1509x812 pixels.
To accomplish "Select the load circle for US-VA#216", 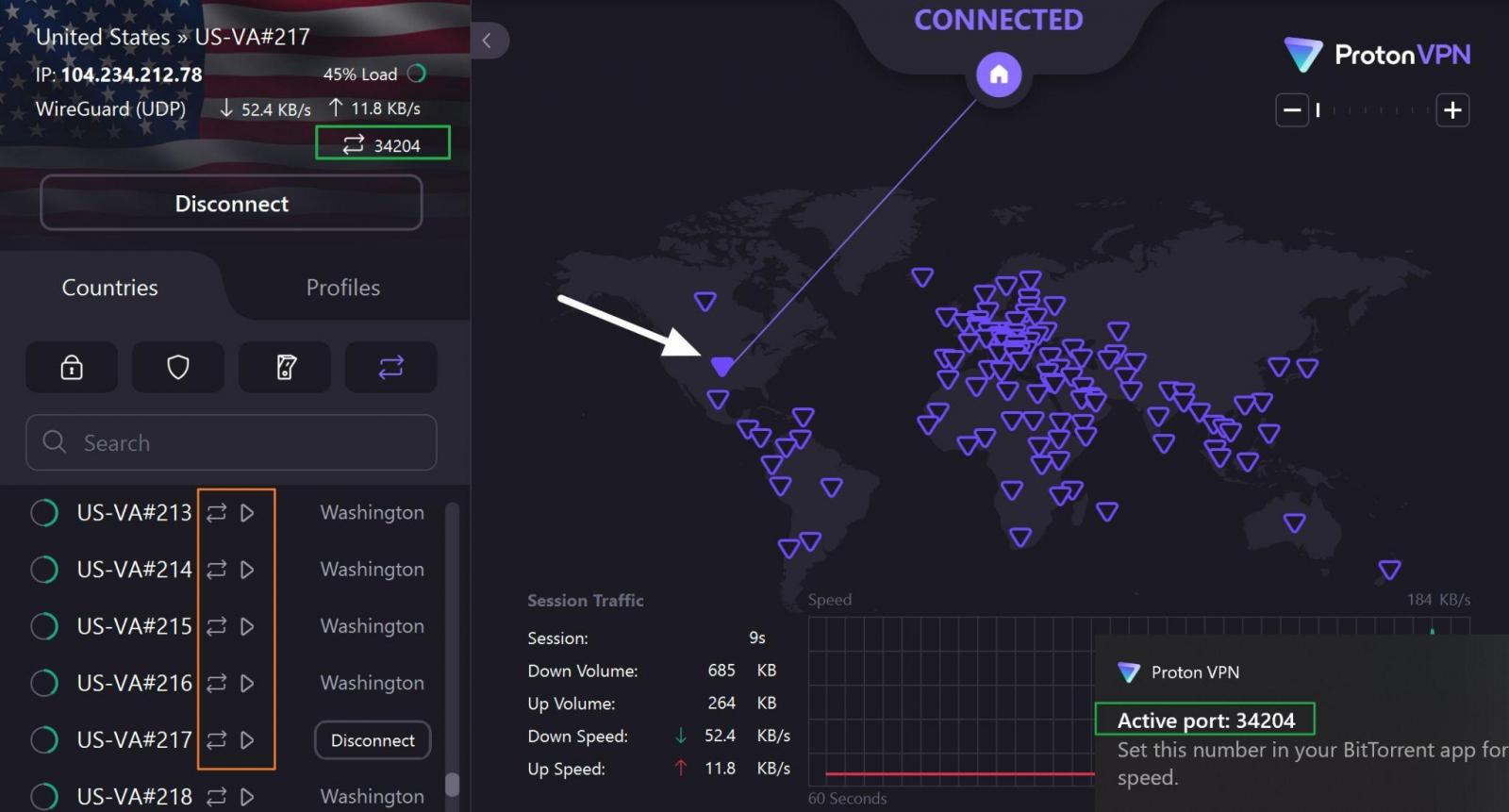I will tap(44, 683).
